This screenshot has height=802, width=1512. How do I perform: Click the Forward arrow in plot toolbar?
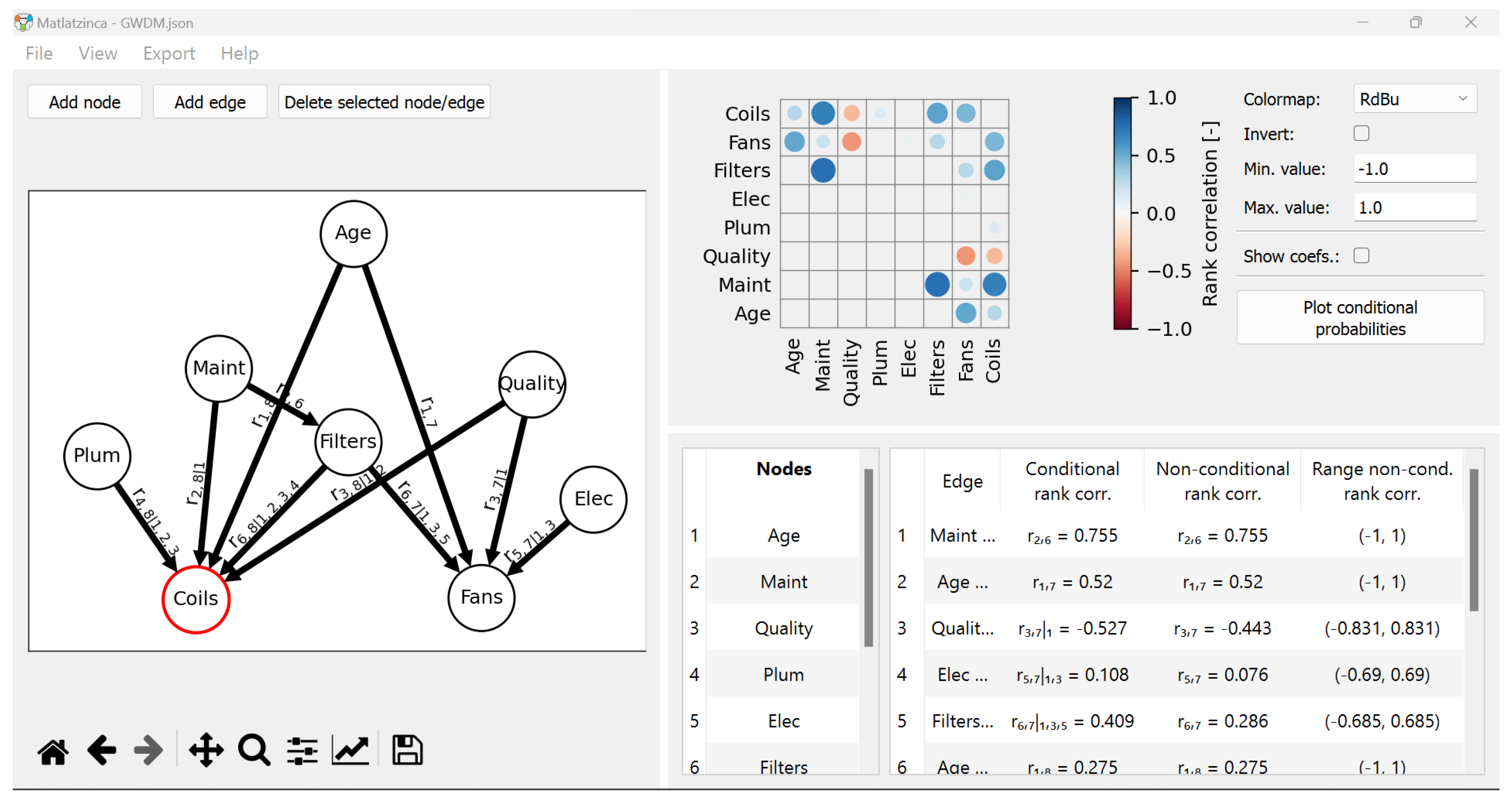tap(148, 751)
